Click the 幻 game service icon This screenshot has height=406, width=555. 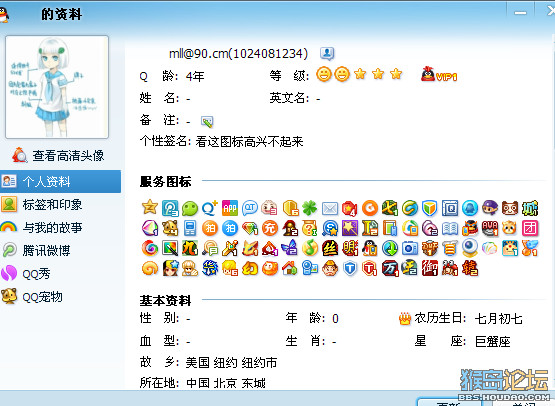coord(250,268)
